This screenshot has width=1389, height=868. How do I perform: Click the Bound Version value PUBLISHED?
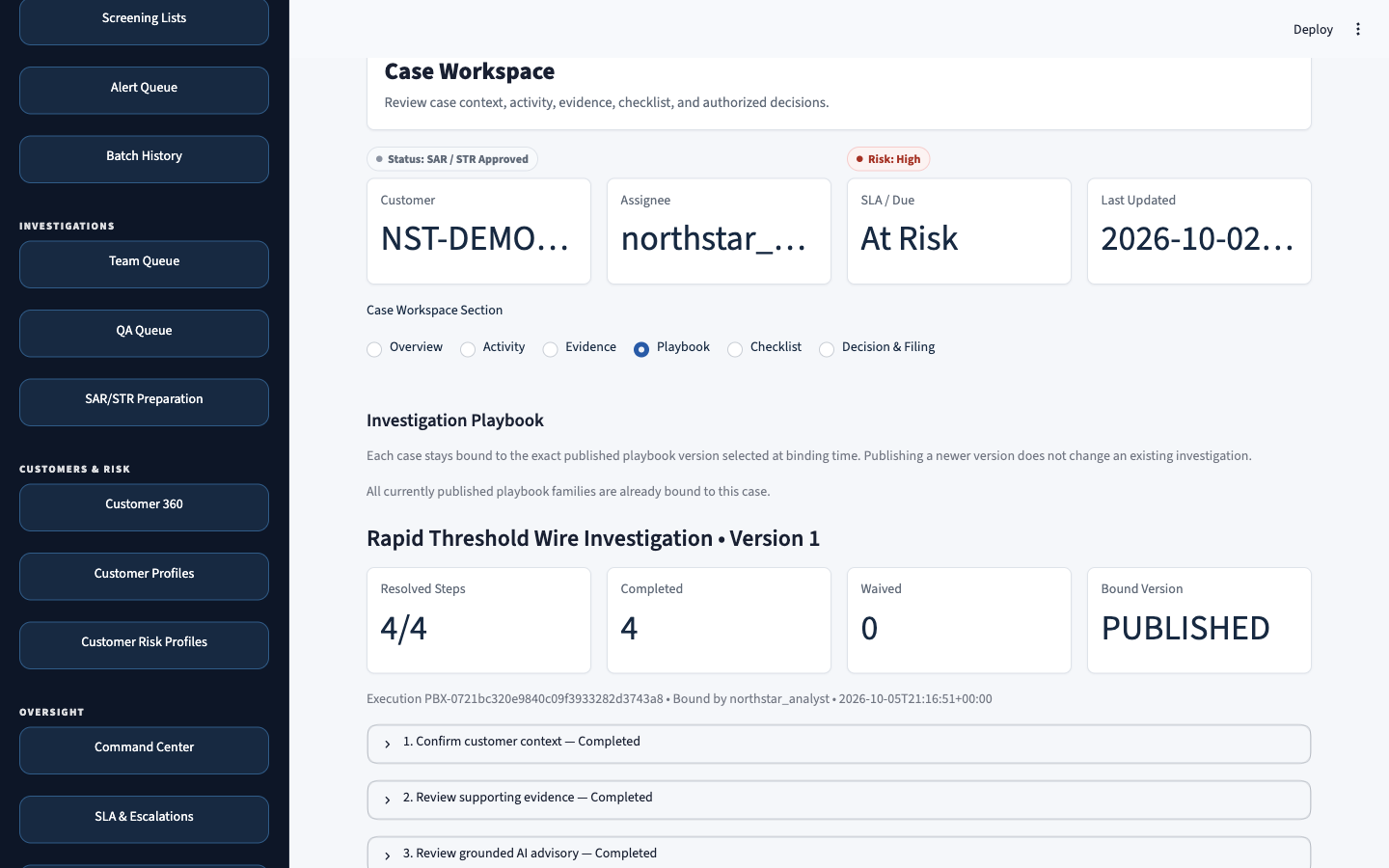tap(1185, 628)
